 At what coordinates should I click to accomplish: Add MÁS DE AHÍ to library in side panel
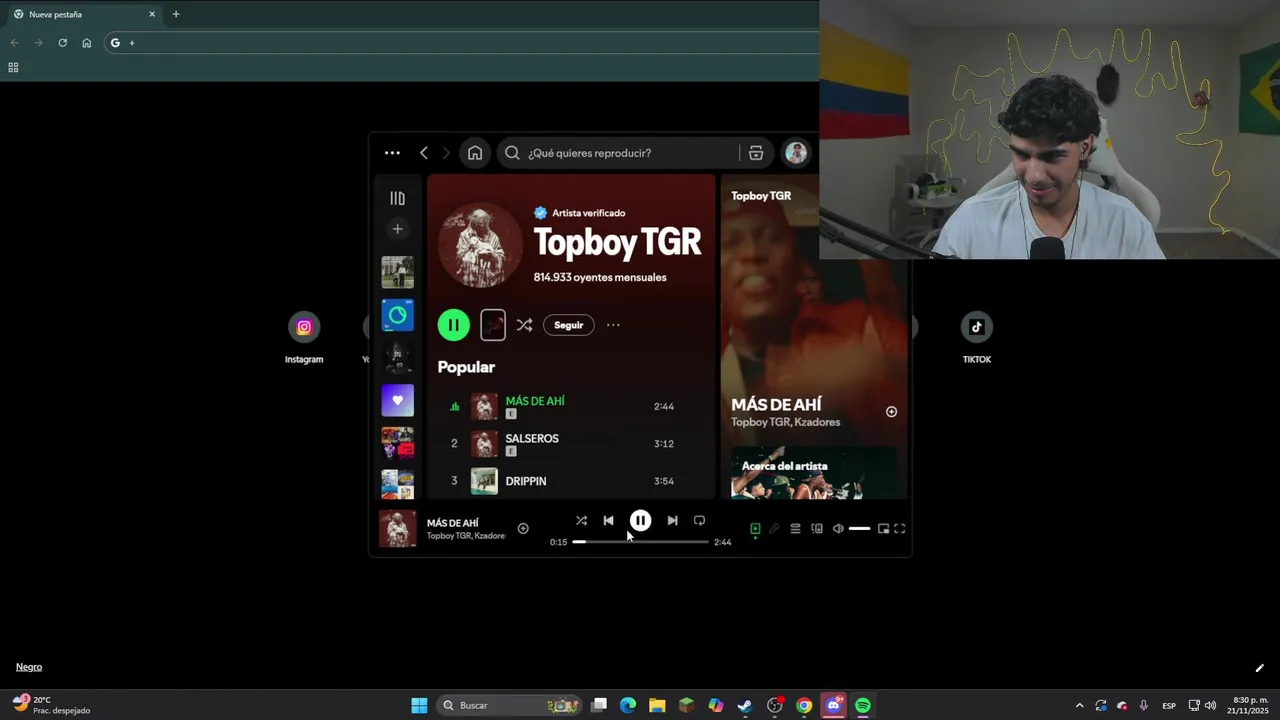891,412
